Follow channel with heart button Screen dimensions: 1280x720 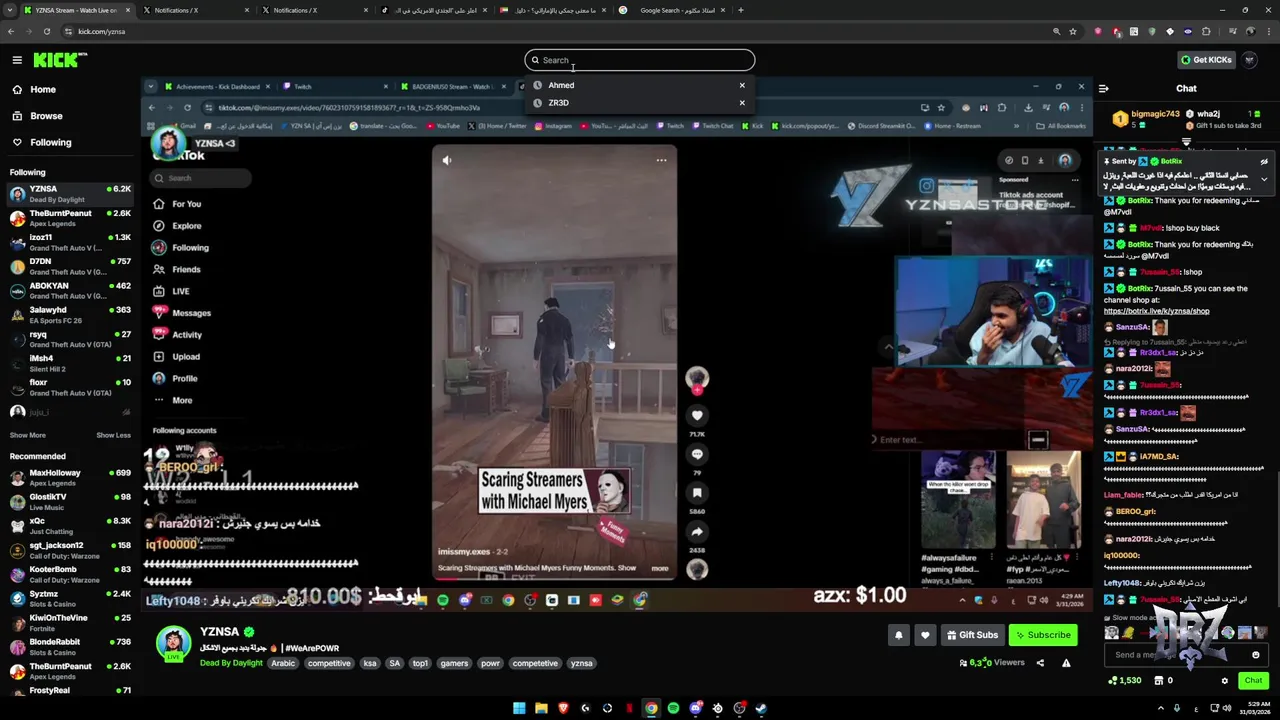(x=925, y=635)
